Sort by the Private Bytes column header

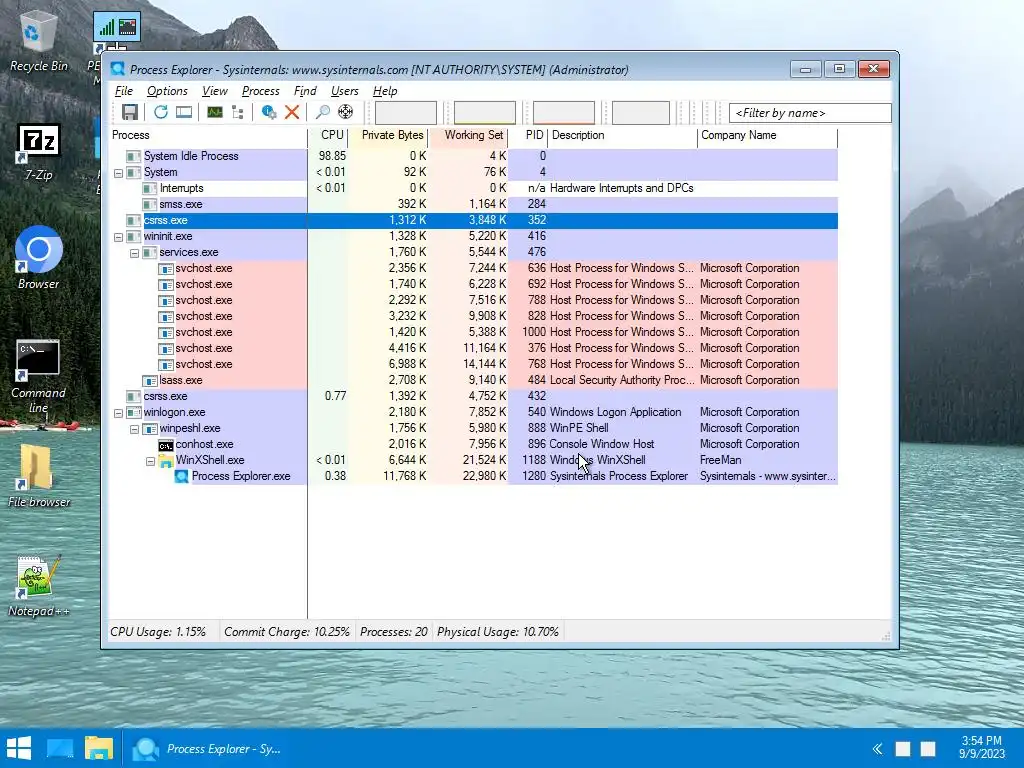coord(388,136)
